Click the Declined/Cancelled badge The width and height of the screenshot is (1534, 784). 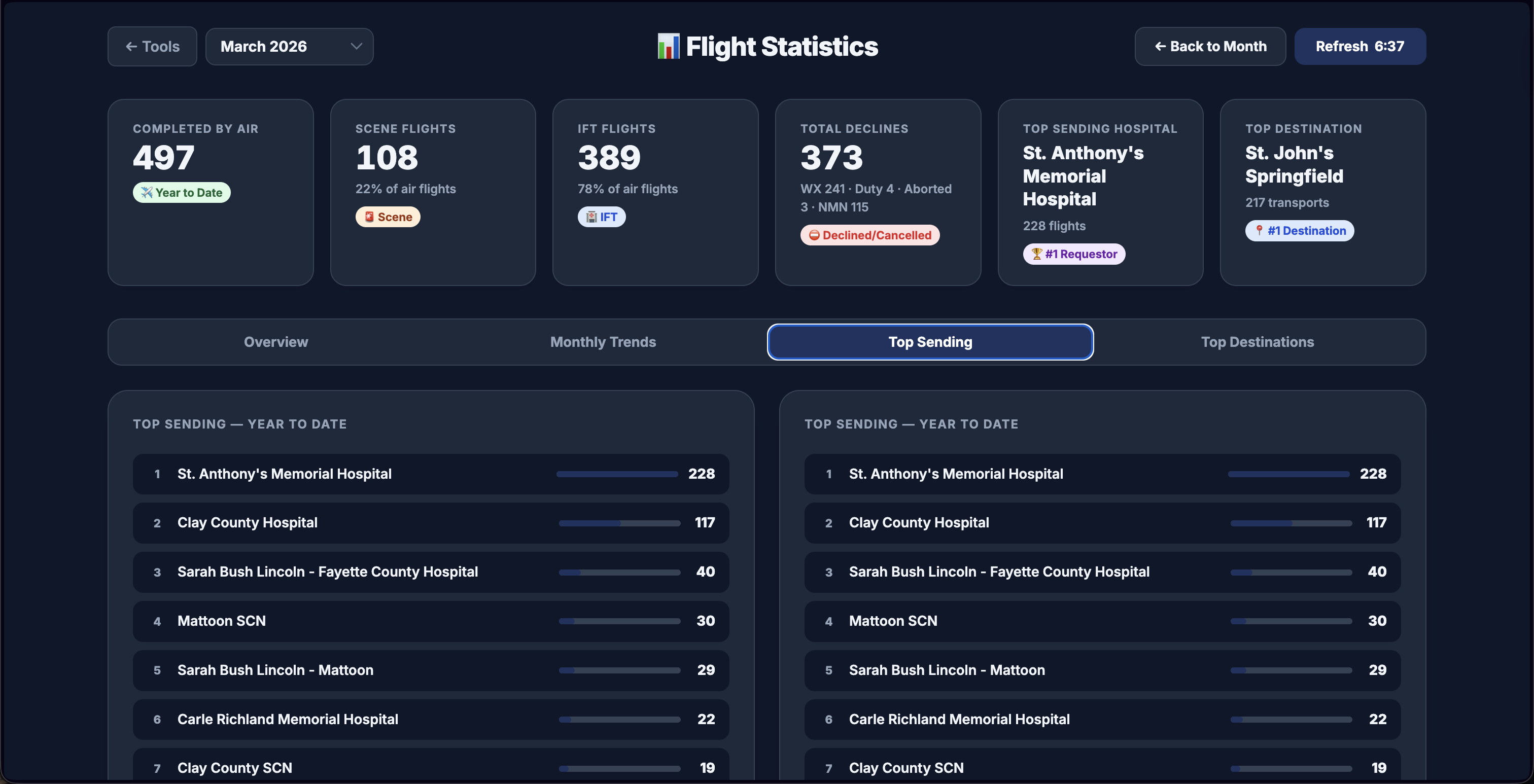[869, 235]
